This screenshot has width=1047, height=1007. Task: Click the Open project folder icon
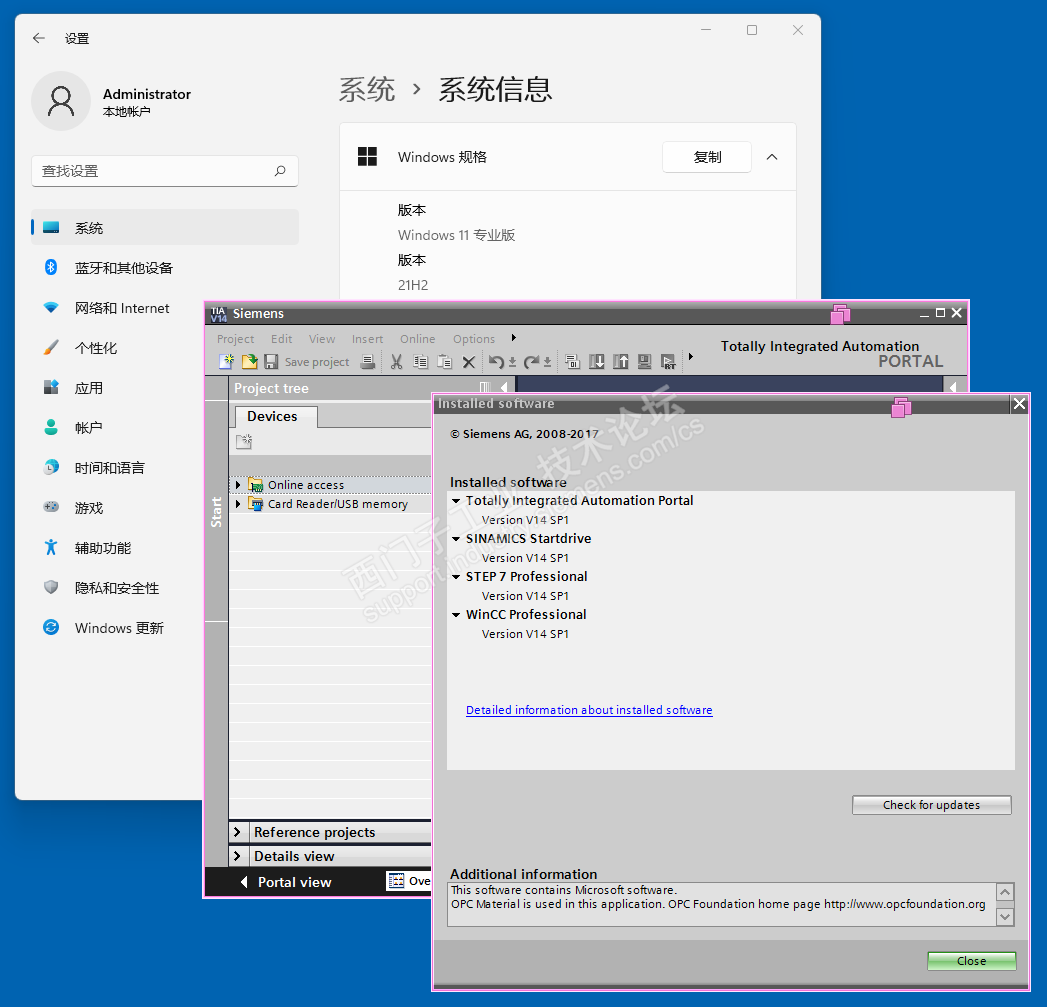[249, 362]
